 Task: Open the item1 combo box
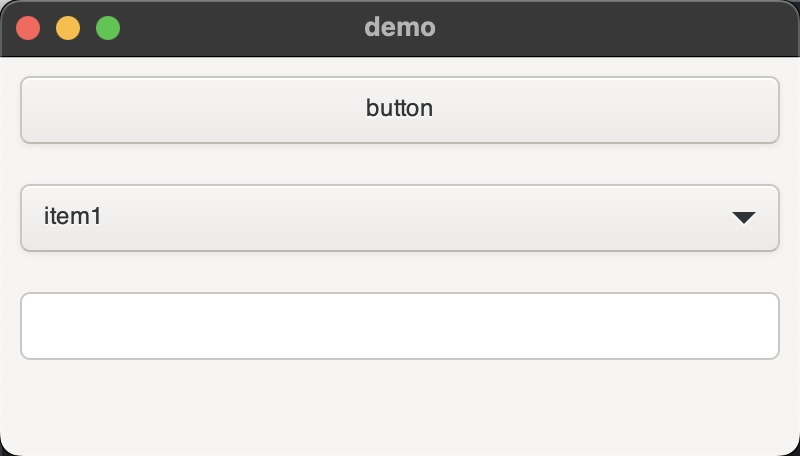(x=399, y=217)
